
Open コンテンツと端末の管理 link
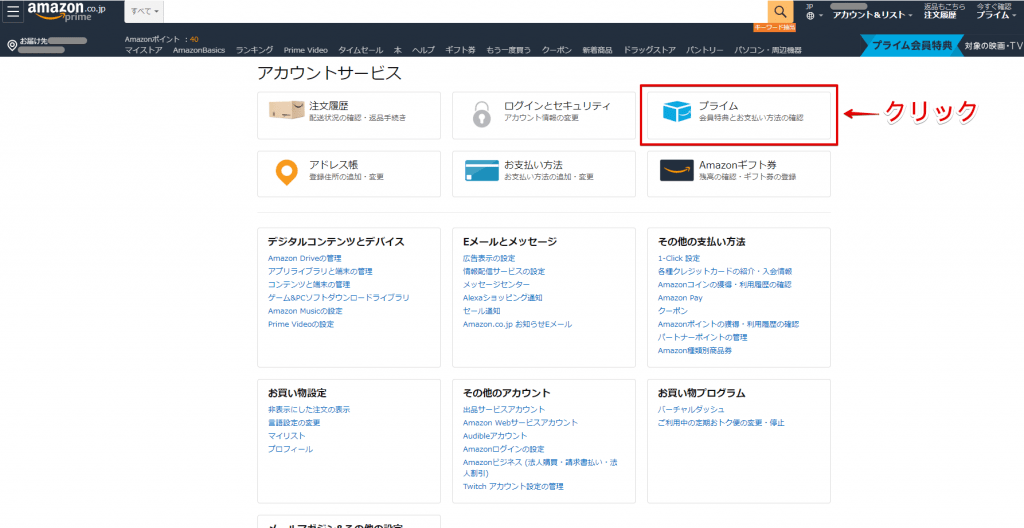point(309,284)
